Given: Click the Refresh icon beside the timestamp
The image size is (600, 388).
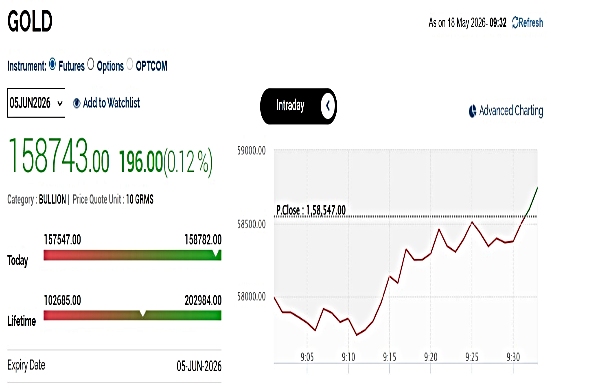Looking at the screenshot, I should (x=515, y=23).
